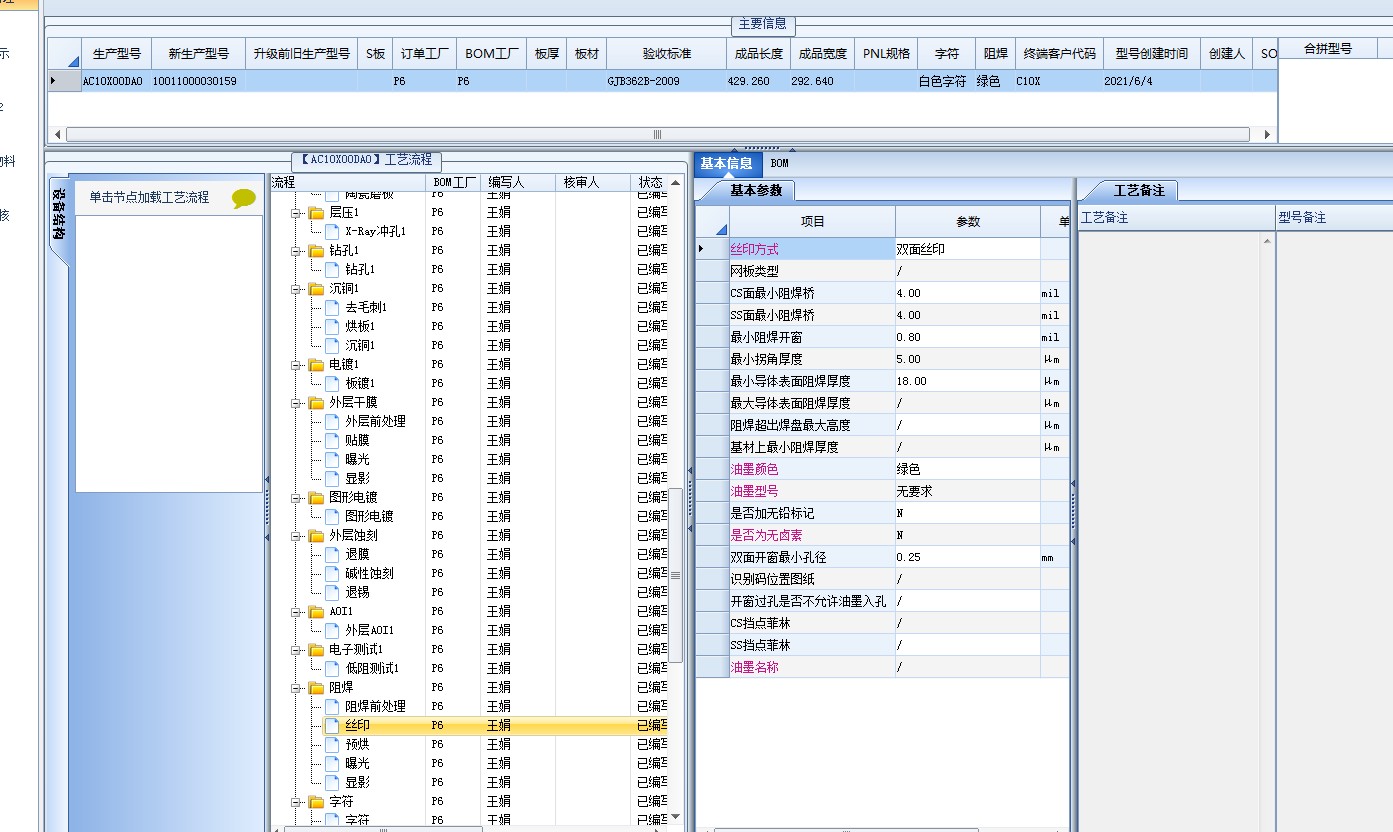This screenshot has width=1393, height=832.
Task: Click the 型号创建时间 column header
Action: pos(1152,54)
